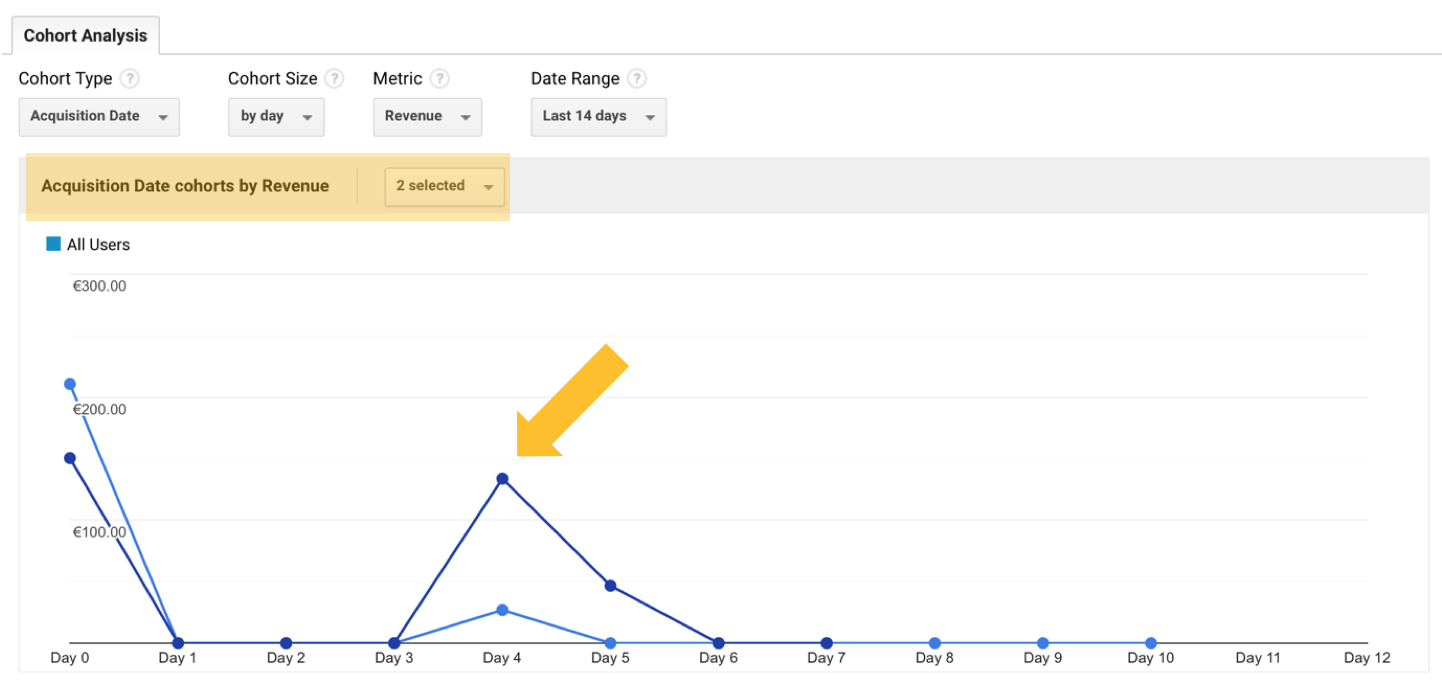Open the Last 14 days dropdown

[x=598, y=116]
